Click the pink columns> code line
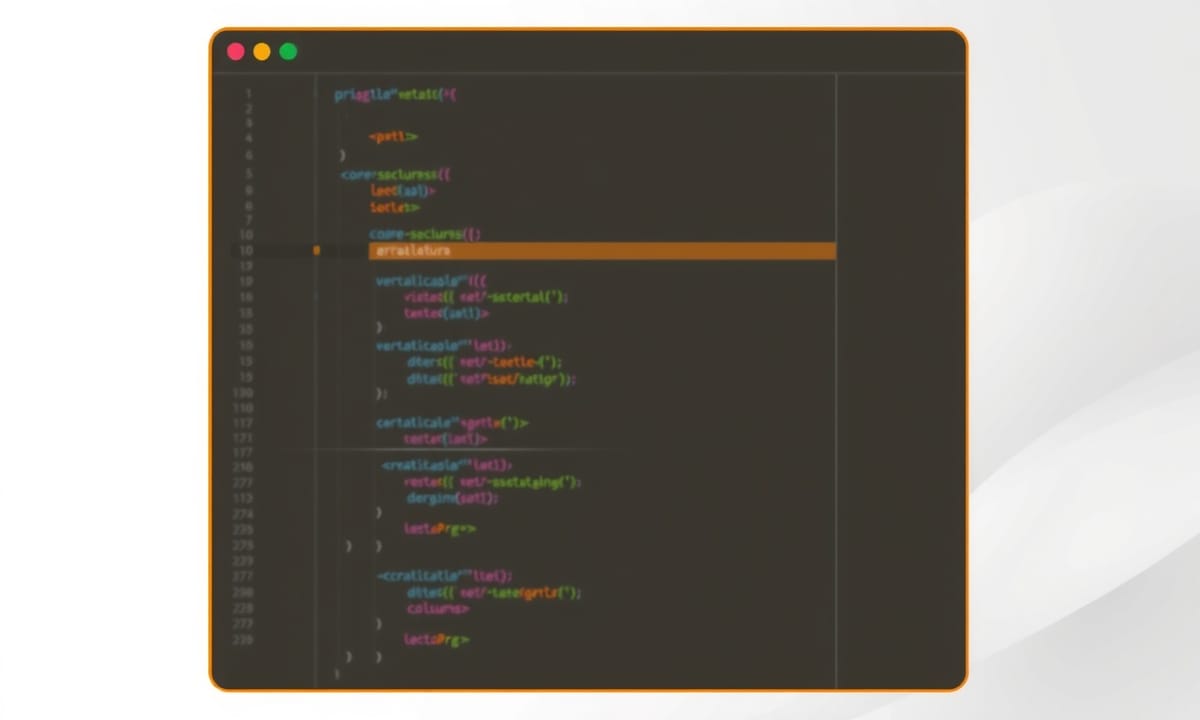Image resolution: width=1200 pixels, height=720 pixels. coord(437,608)
